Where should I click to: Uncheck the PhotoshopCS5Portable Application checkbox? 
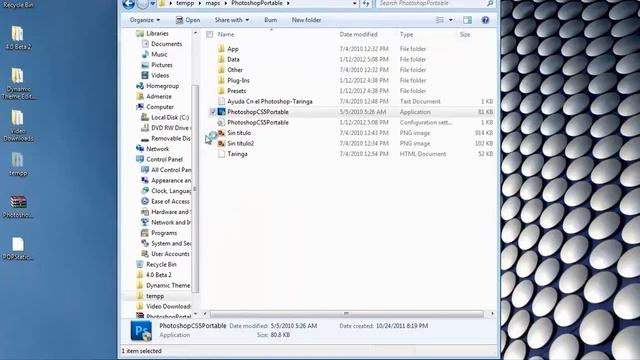point(212,112)
